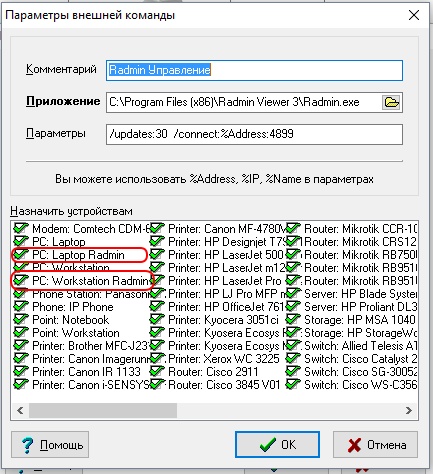Image resolution: width=433 pixels, height=474 pixels.
Task: Toggle Storage: HP MSA 1040 checkbox
Action: tap(293, 320)
